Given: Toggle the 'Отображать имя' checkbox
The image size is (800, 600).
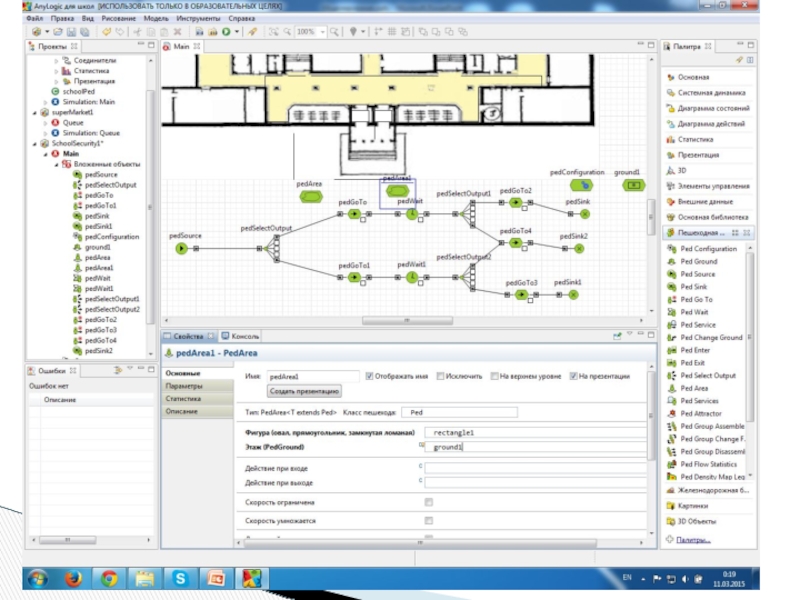Looking at the screenshot, I should coord(370,376).
